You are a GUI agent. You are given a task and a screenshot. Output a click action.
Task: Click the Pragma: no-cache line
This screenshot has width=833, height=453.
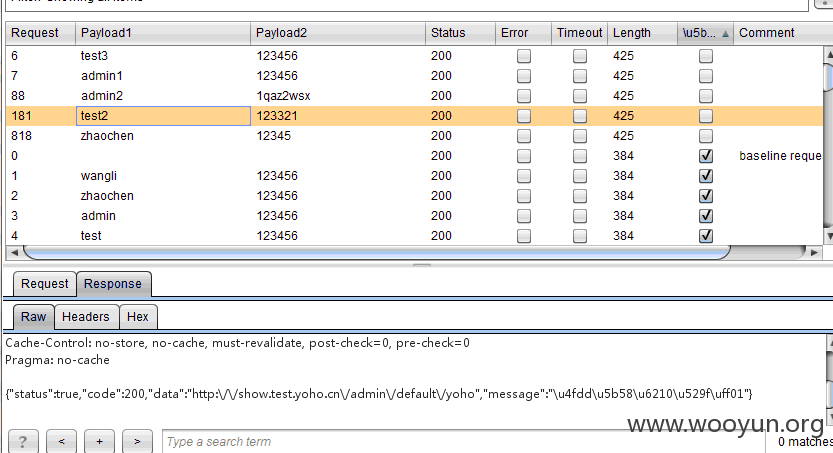click(x=57, y=360)
